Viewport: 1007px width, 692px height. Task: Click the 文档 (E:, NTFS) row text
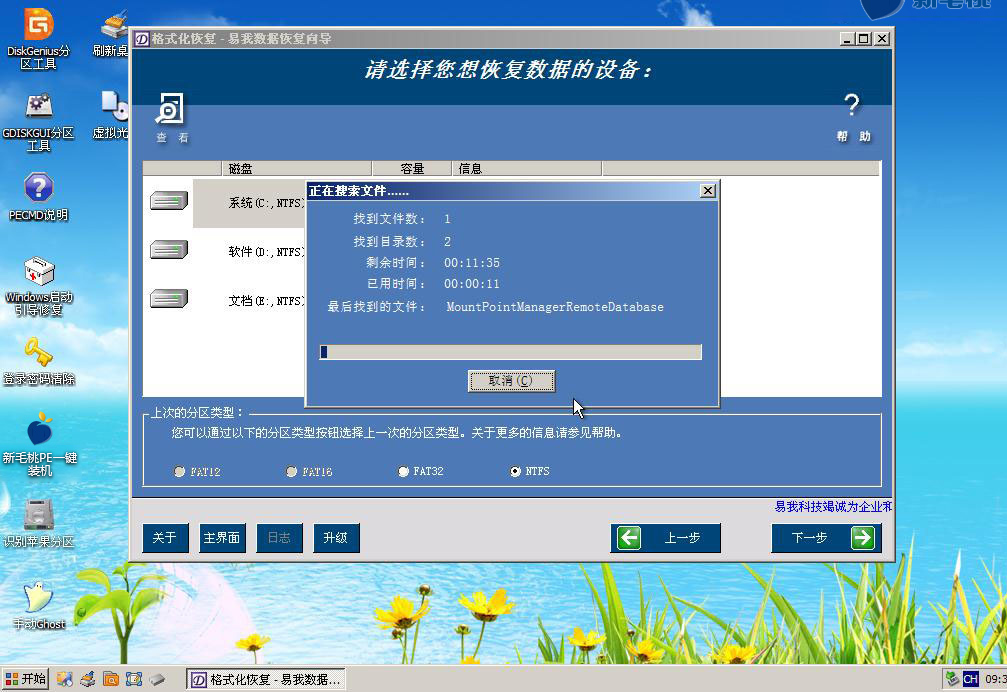coord(266,300)
